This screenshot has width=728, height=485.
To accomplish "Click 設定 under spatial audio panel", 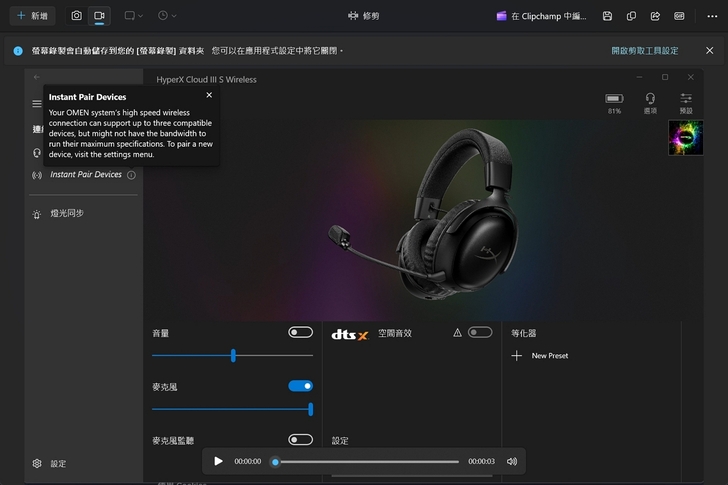I will [x=340, y=441].
